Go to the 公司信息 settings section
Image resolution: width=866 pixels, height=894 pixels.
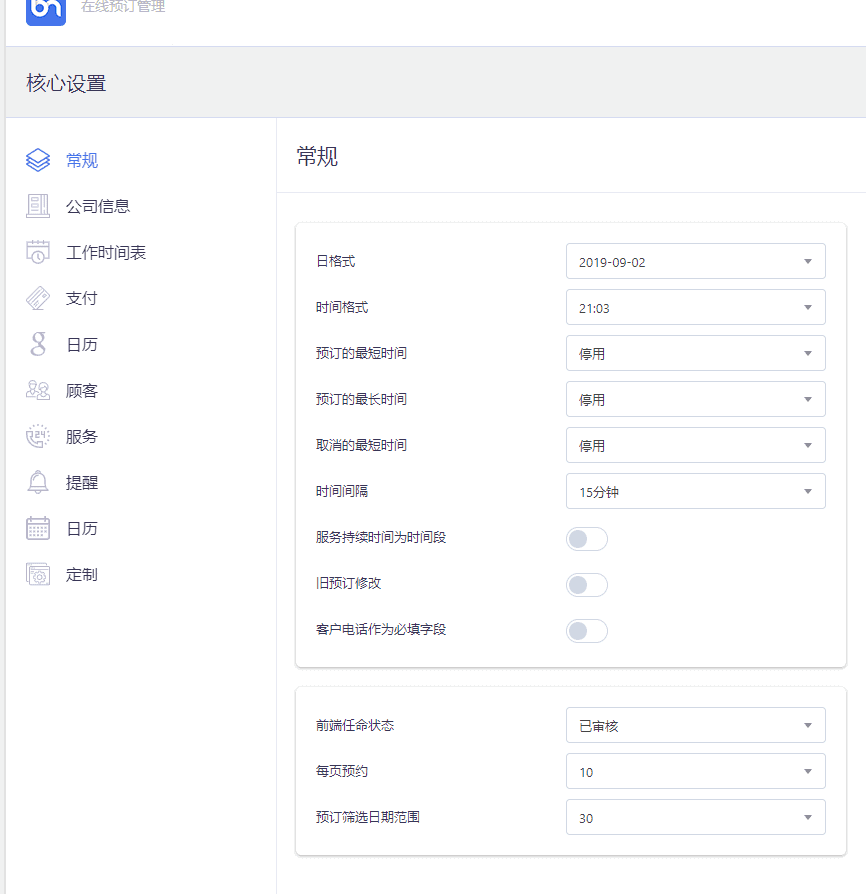coord(97,206)
